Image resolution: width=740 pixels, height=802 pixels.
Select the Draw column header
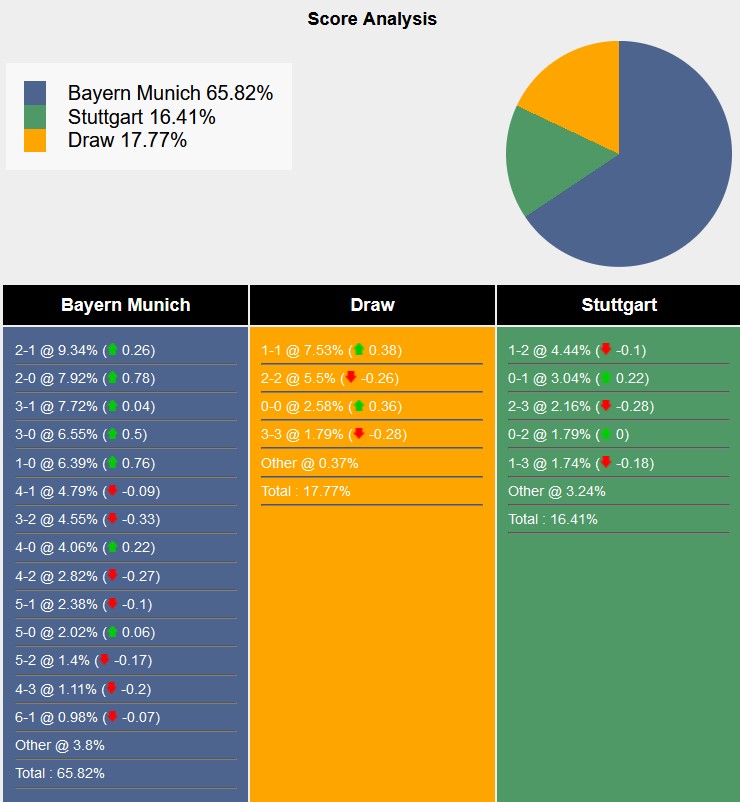pyautogui.click(x=372, y=305)
